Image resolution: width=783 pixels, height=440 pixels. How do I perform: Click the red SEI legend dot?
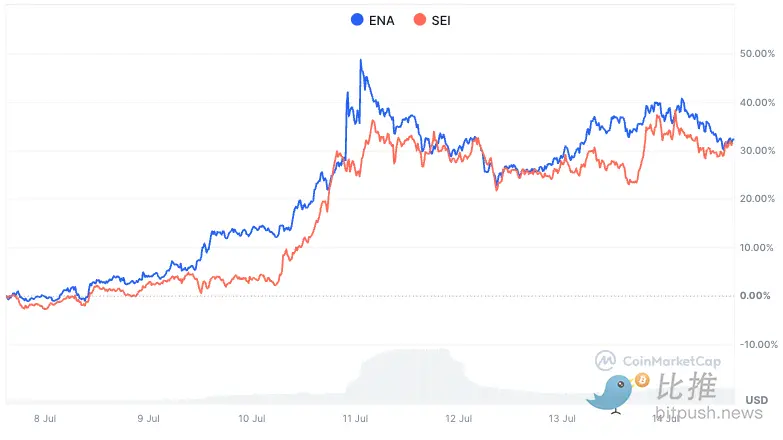(420, 19)
